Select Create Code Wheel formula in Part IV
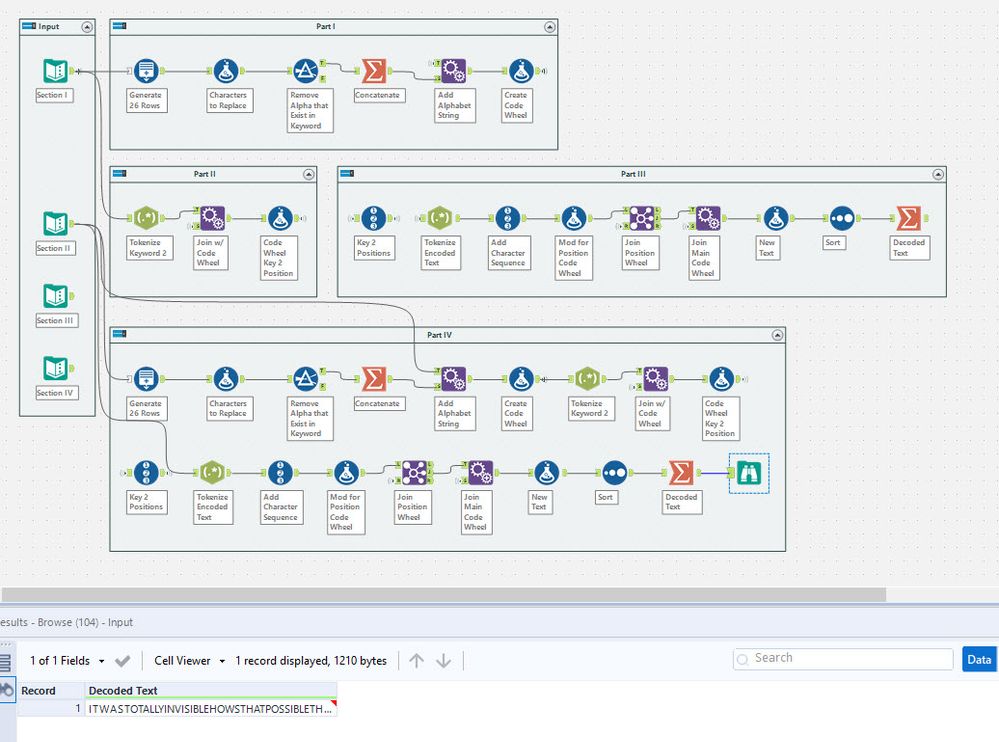Screen dimensions: 999x742 [x=522, y=379]
